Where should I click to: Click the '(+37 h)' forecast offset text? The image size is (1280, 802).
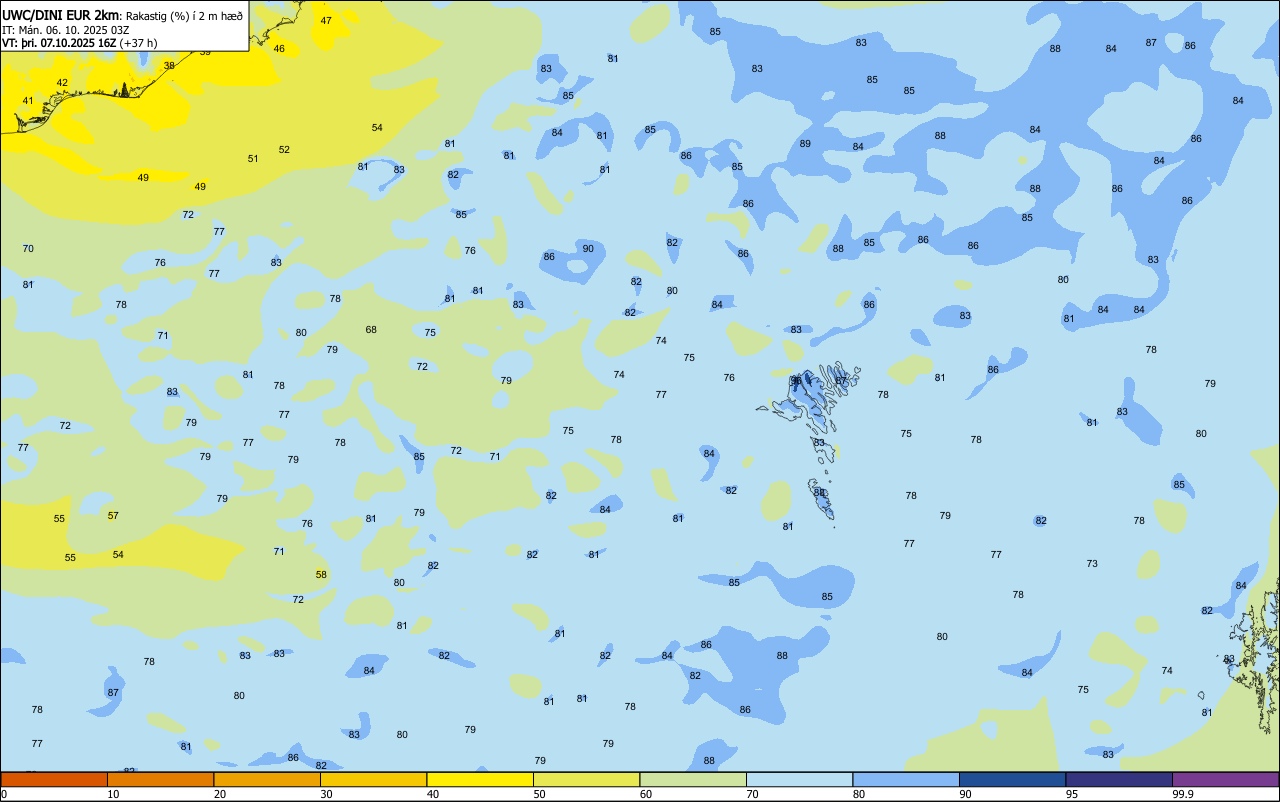[x=139, y=43]
